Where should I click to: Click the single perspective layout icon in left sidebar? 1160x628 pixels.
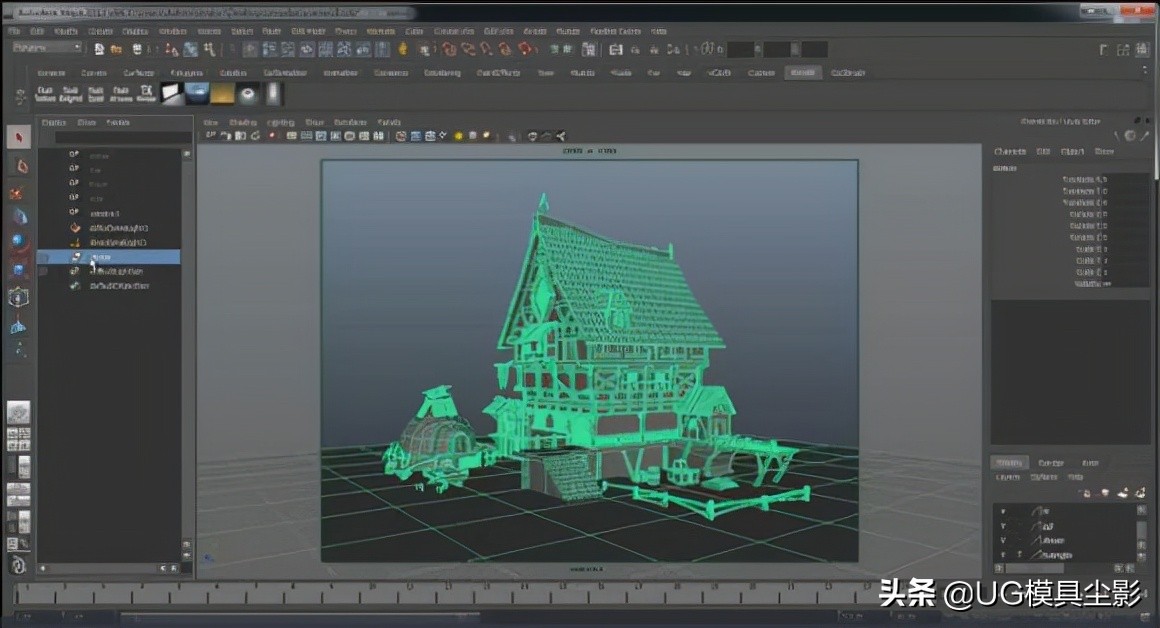(x=19, y=412)
